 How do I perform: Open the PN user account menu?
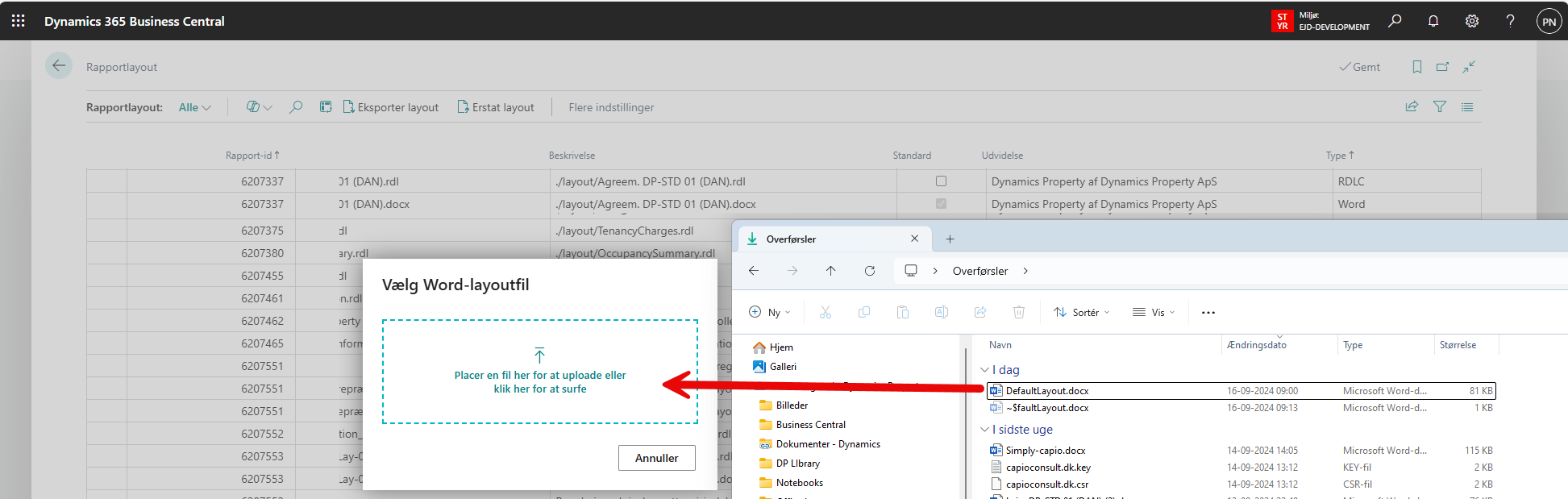coord(1549,22)
